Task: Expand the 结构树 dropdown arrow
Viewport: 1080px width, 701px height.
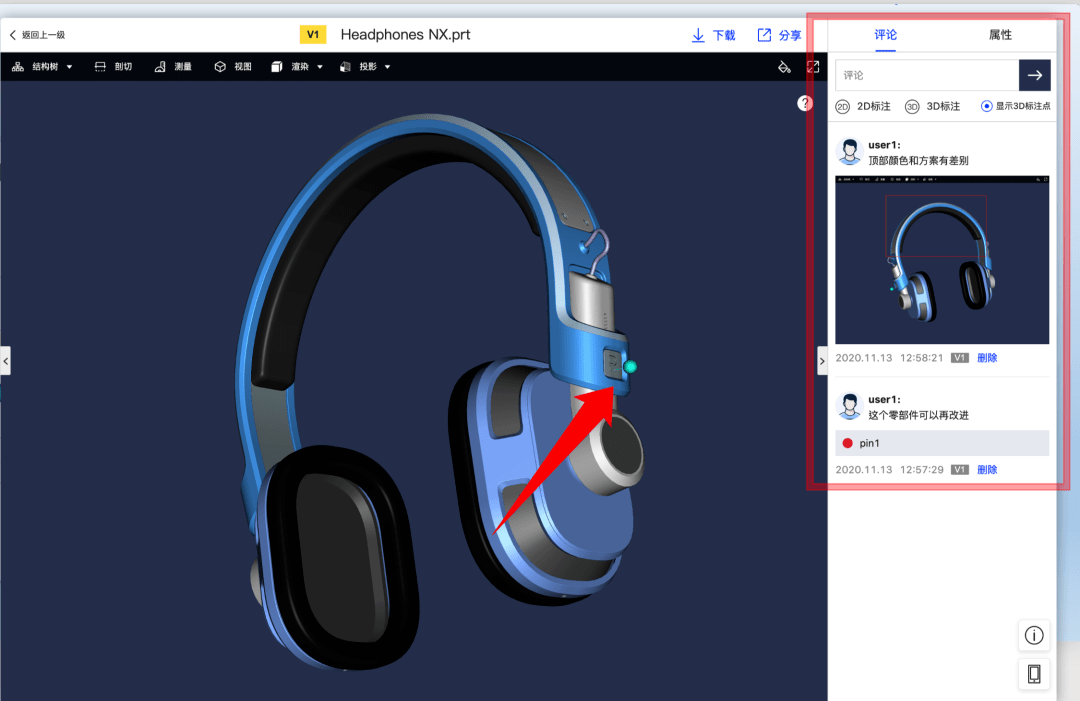Action: click(x=69, y=67)
